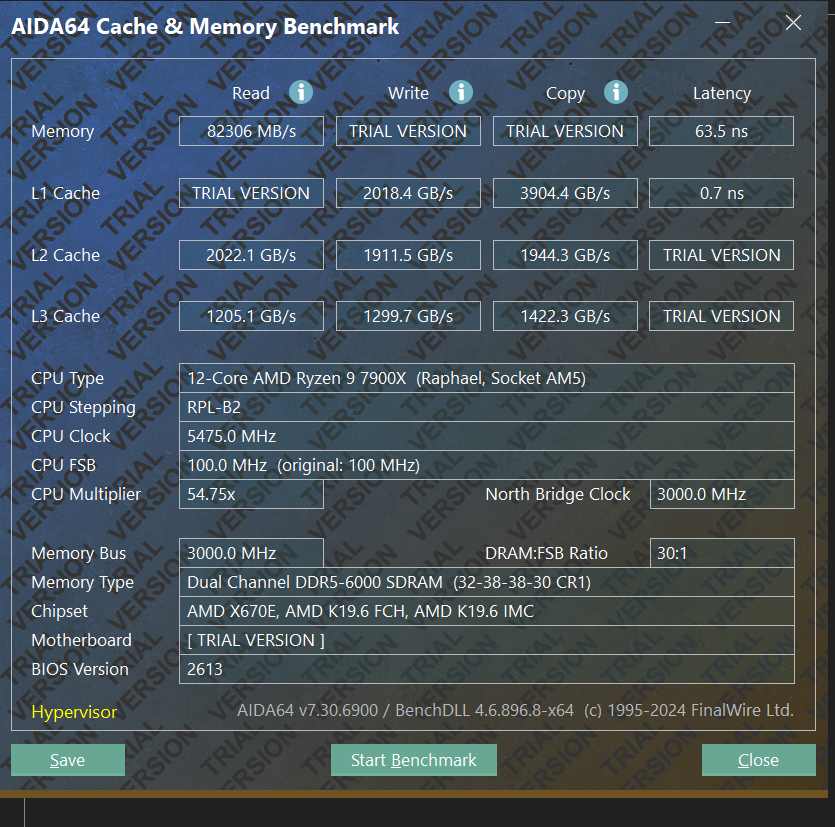Screen dimensions: 835x827
Task: Click L1 Cache Copy 3904.4 GB/s
Action: click(x=565, y=193)
